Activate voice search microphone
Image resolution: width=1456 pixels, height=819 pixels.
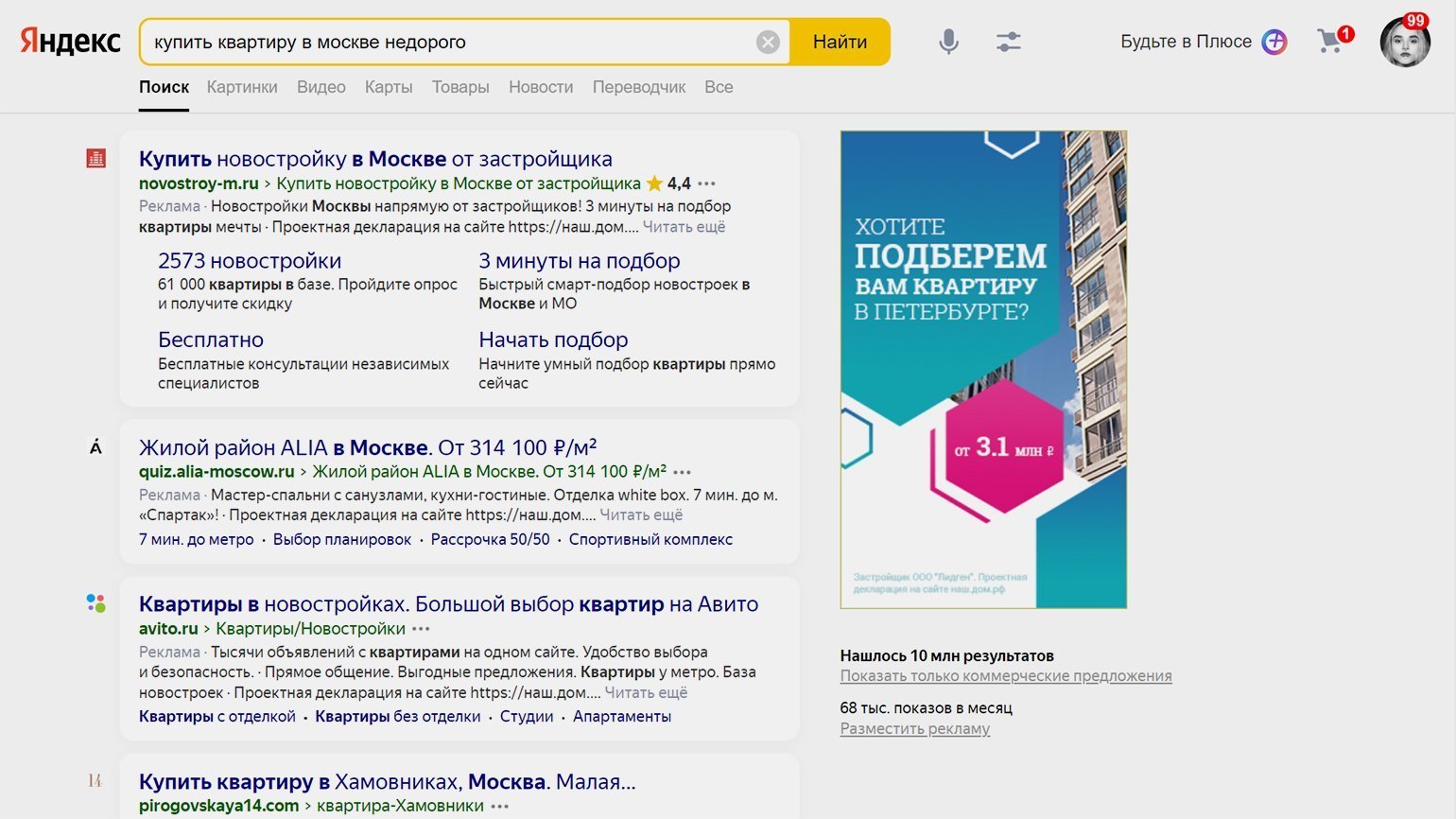pos(948,42)
